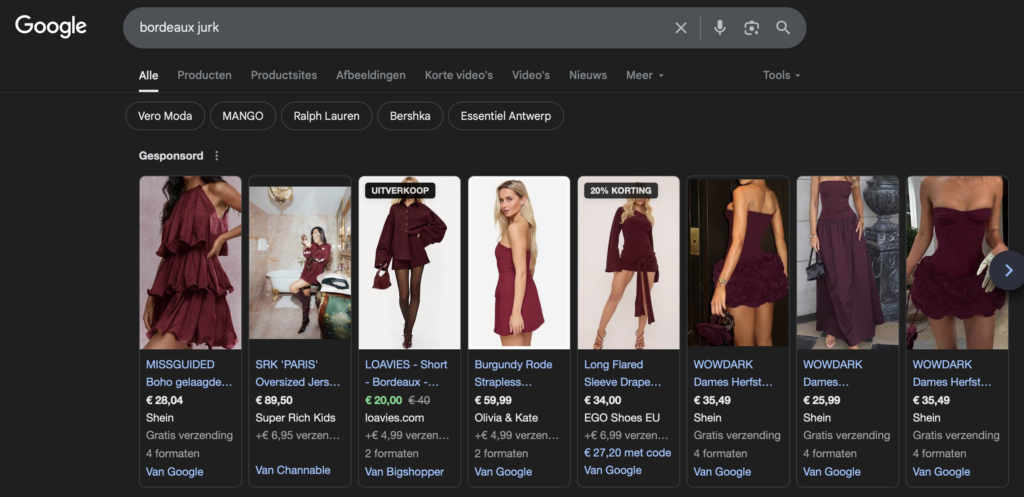1024x497 pixels.
Task: Click Van Google under Olivia & Kate
Action: click(x=504, y=472)
